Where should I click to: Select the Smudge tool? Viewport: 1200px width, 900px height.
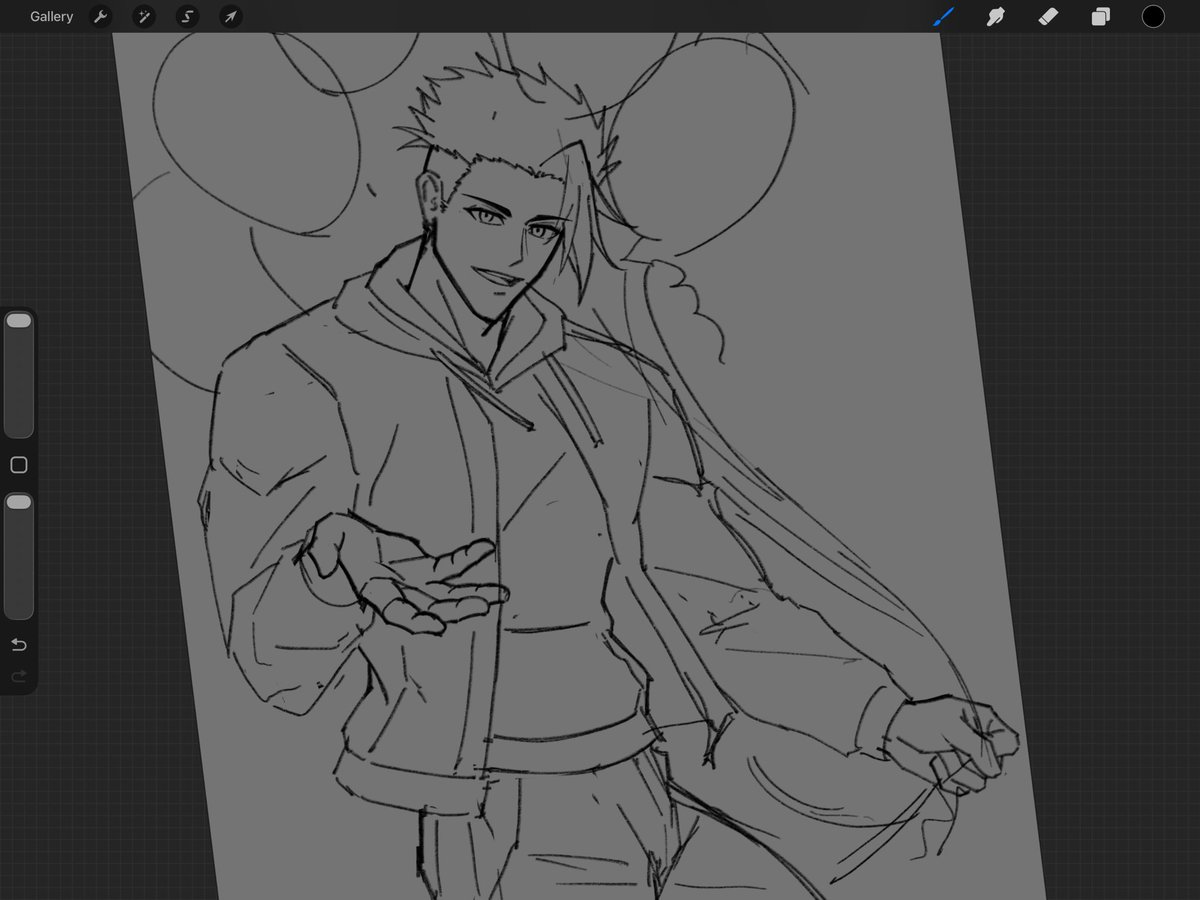[996, 16]
